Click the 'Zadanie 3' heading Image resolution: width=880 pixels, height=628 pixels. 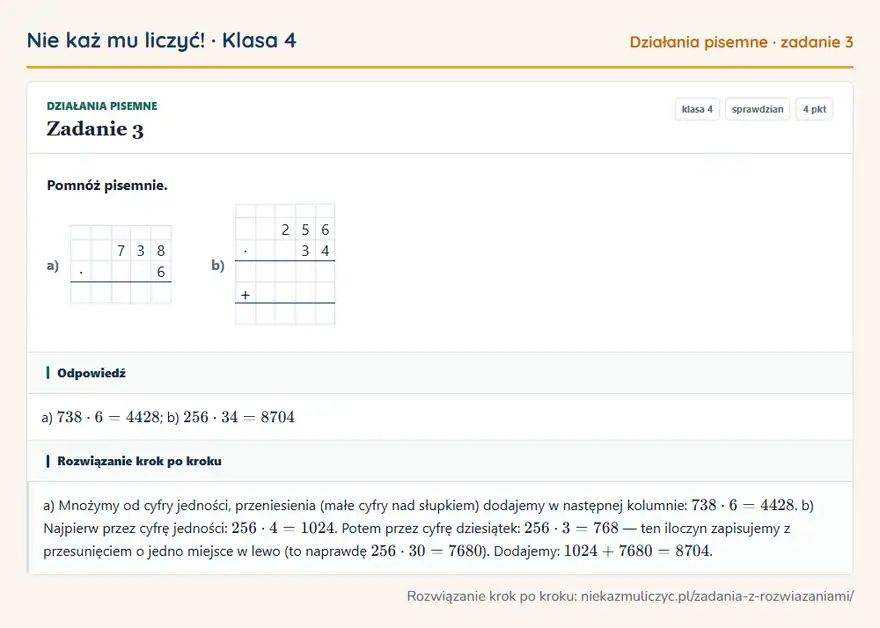tap(95, 129)
